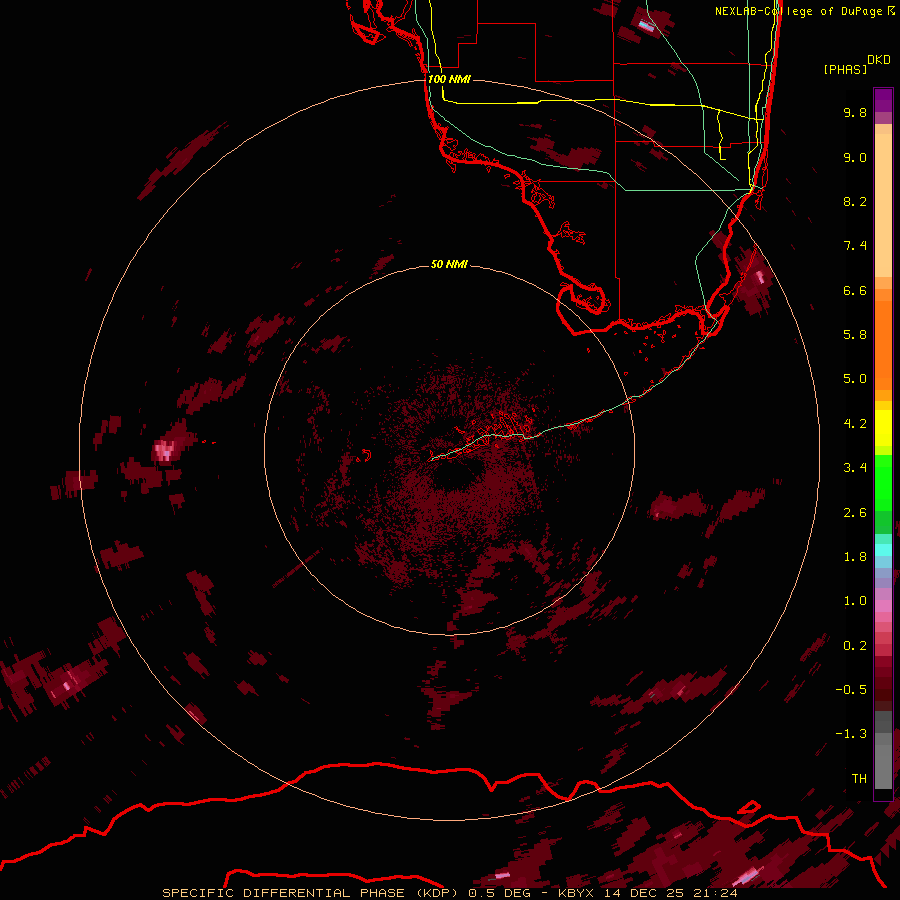Click the 1.0 value on color scale
The width and height of the screenshot is (900, 900).
[x=855, y=601]
